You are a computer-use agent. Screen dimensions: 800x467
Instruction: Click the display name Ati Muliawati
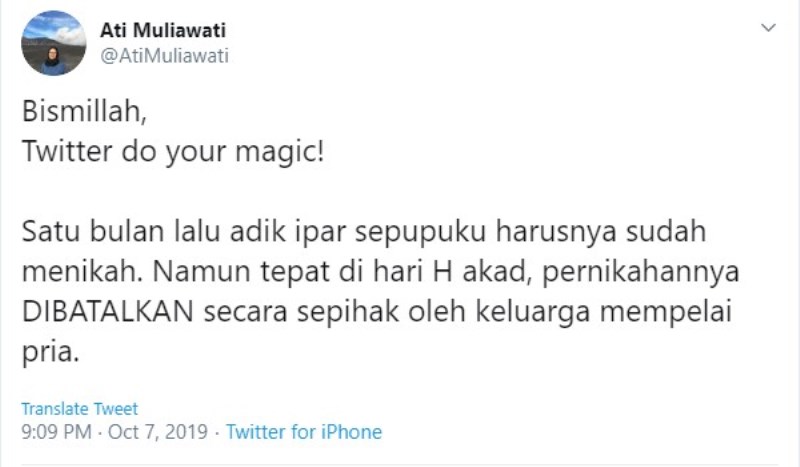click(163, 30)
